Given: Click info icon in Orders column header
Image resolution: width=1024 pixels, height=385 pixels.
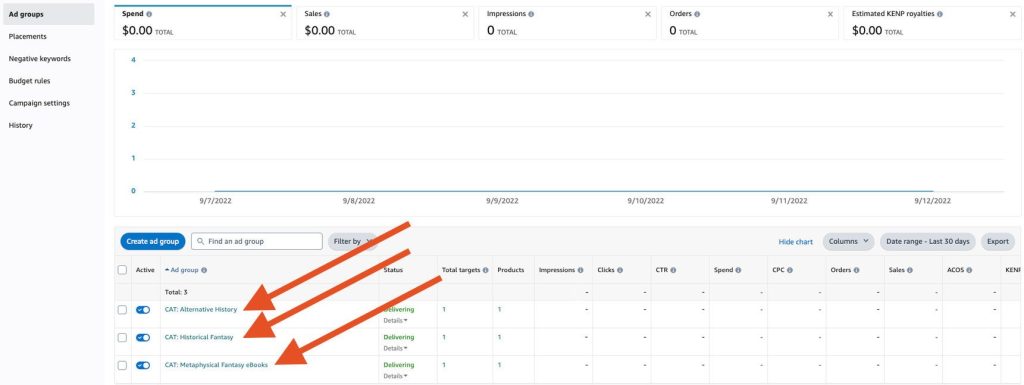Looking at the screenshot, I should tap(856, 270).
